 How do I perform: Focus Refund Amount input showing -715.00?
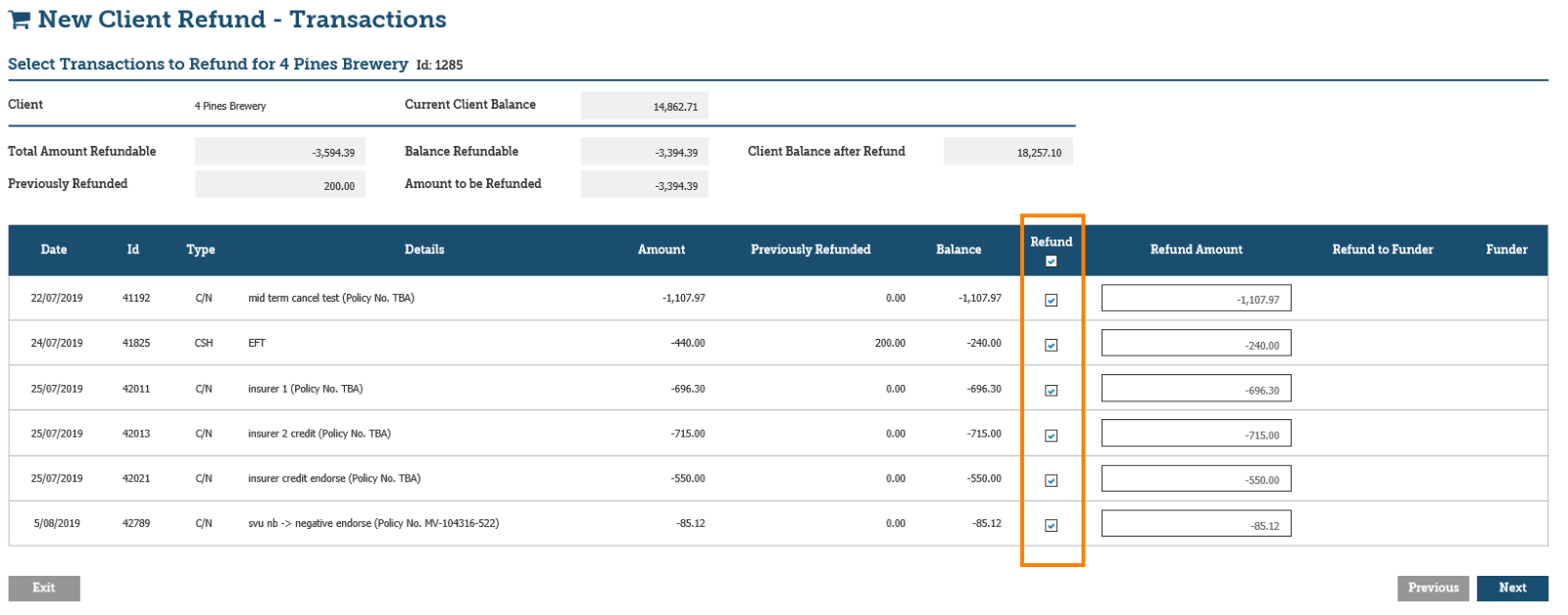[1196, 434]
